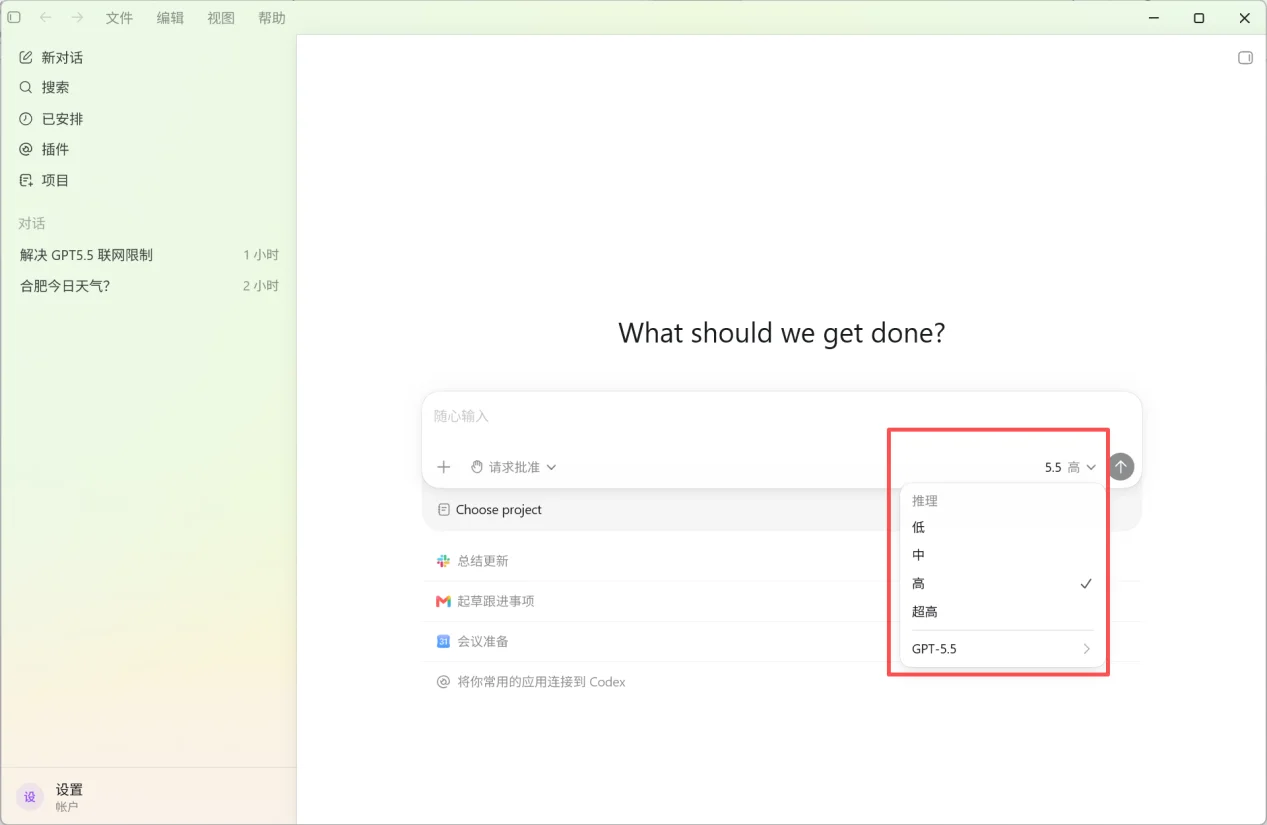This screenshot has width=1267, height=825.
Task: Click the send arrow button
Action: 1121,467
